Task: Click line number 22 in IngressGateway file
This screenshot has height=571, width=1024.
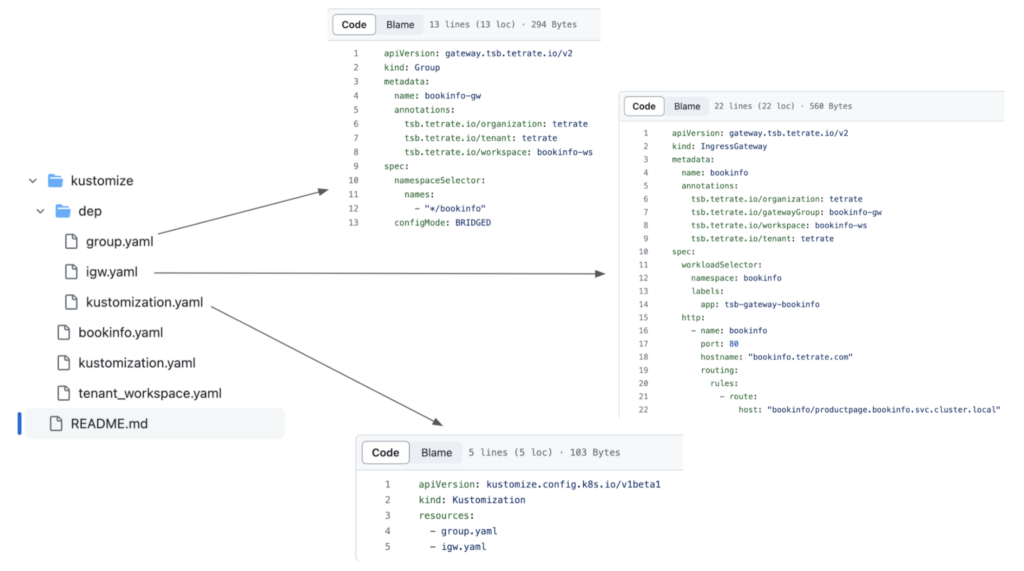Action: pyautogui.click(x=643, y=410)
